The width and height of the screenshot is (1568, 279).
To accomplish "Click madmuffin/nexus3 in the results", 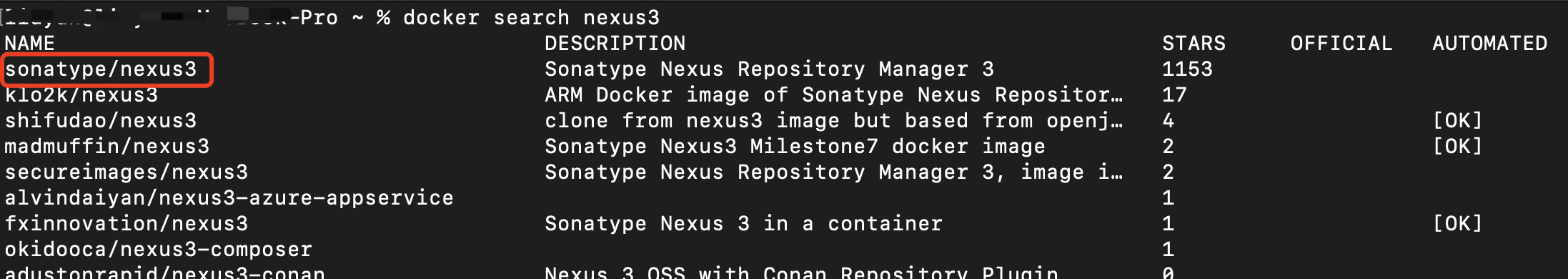I will click(106, 147).
